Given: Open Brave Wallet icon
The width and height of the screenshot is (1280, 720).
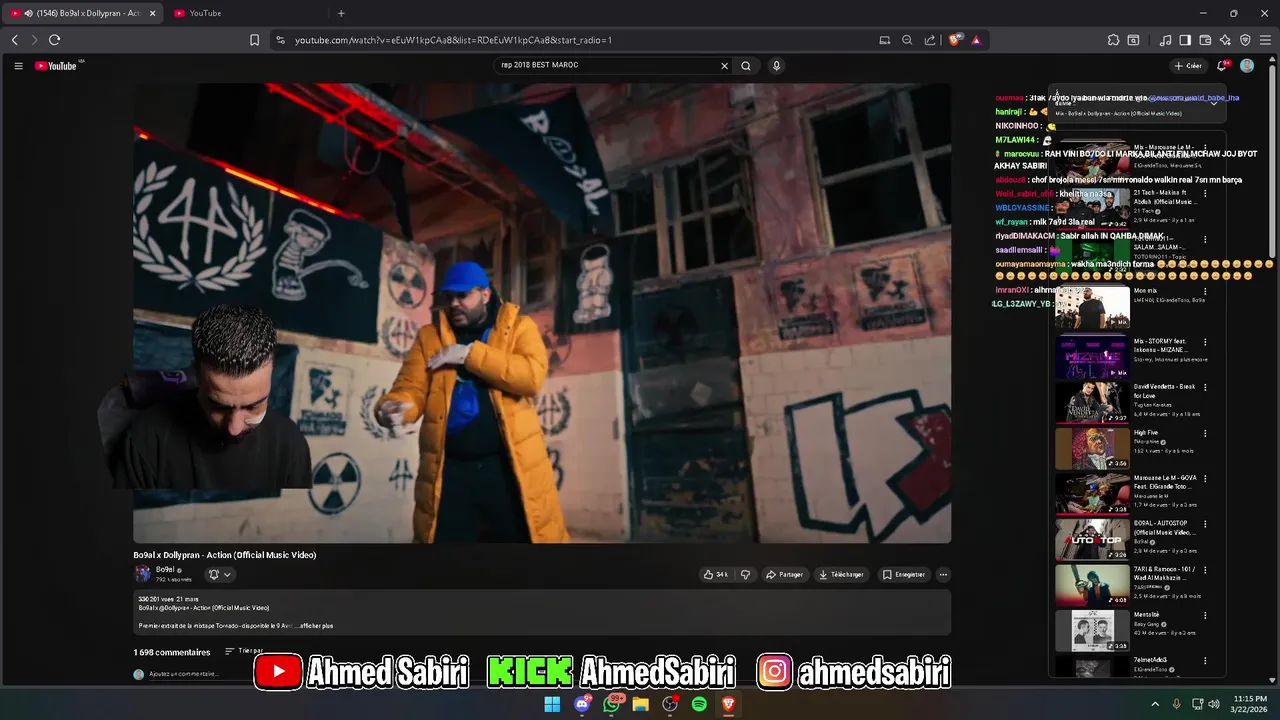Looking at the screenshot, I should pyautogui.click(x=1205, y=40).
